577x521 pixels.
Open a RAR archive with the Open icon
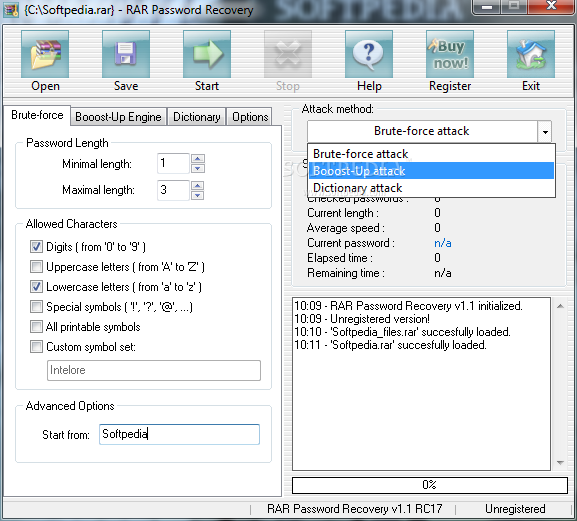pos(45,54)
